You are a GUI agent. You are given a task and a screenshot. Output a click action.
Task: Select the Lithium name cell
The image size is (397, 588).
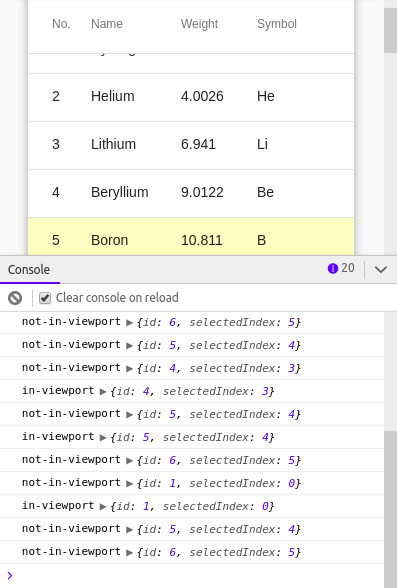pos(113,144)
